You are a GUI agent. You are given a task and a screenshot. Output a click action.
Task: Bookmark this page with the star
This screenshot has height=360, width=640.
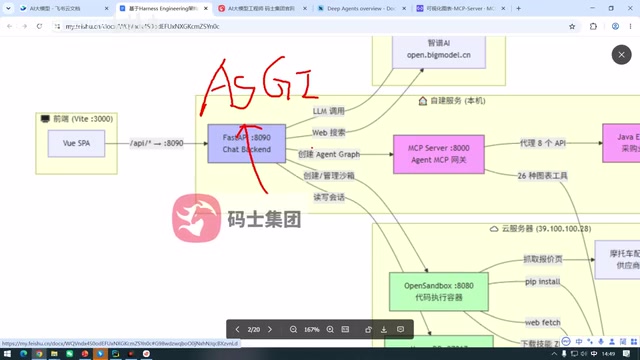(x=572, y=26)
